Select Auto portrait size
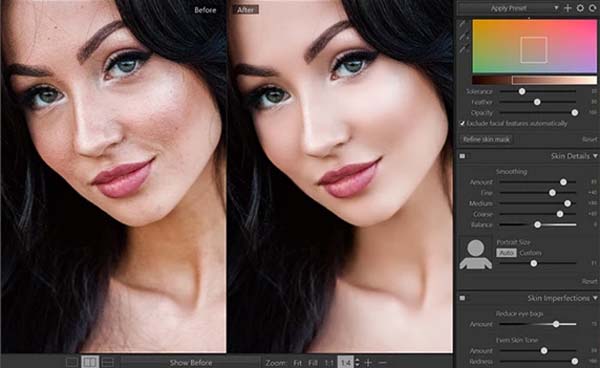 pyautogui.click(x=506, y=253)
